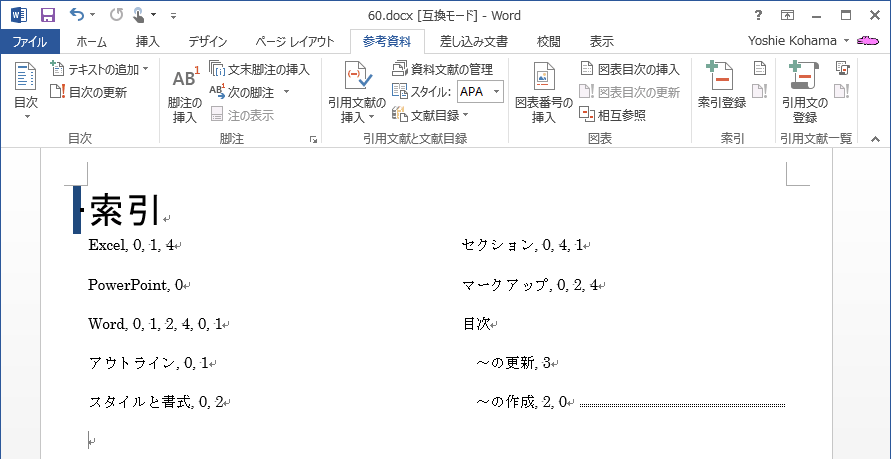
Task: Click 資料文献の管理
Action: click(443, 69)
